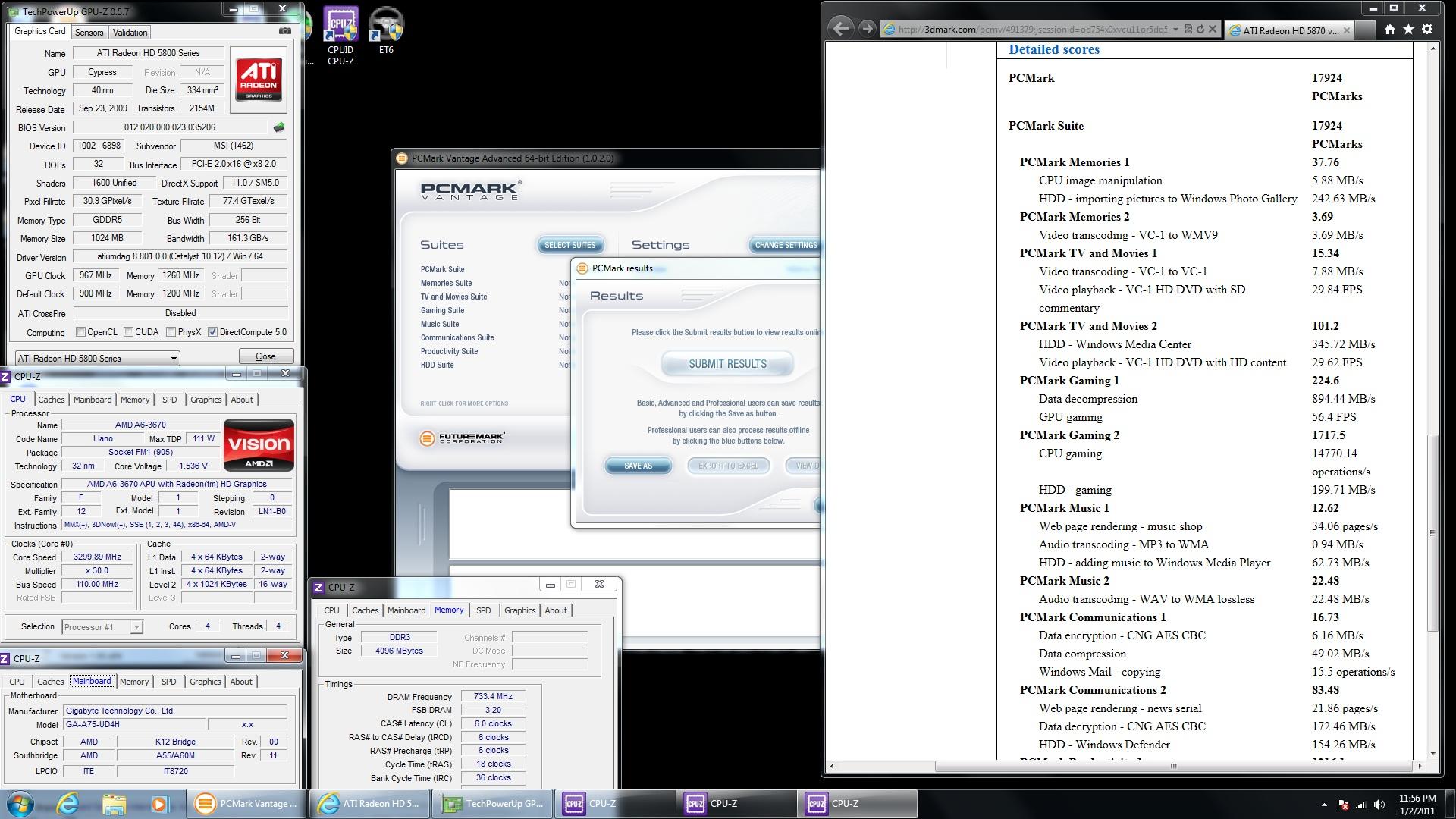Select Productivity Suite in PCMark list

pyautogui.click(x=449, y=351)
